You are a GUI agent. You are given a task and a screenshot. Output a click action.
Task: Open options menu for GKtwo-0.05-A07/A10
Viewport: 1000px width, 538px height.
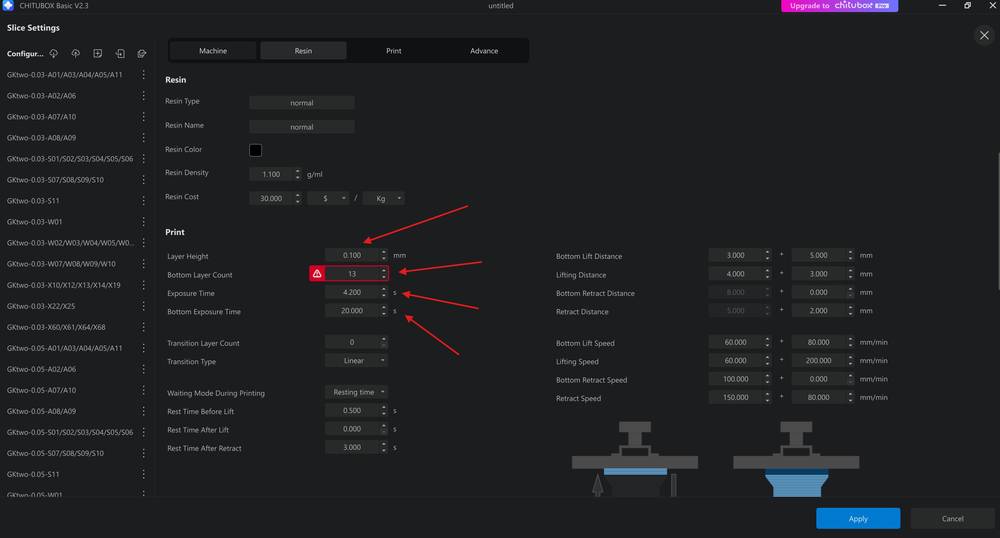coord(143,390)
